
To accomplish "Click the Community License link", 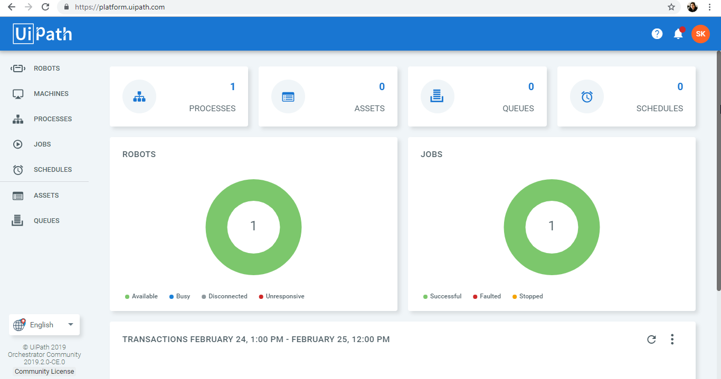I will click(x=44, y=372).
